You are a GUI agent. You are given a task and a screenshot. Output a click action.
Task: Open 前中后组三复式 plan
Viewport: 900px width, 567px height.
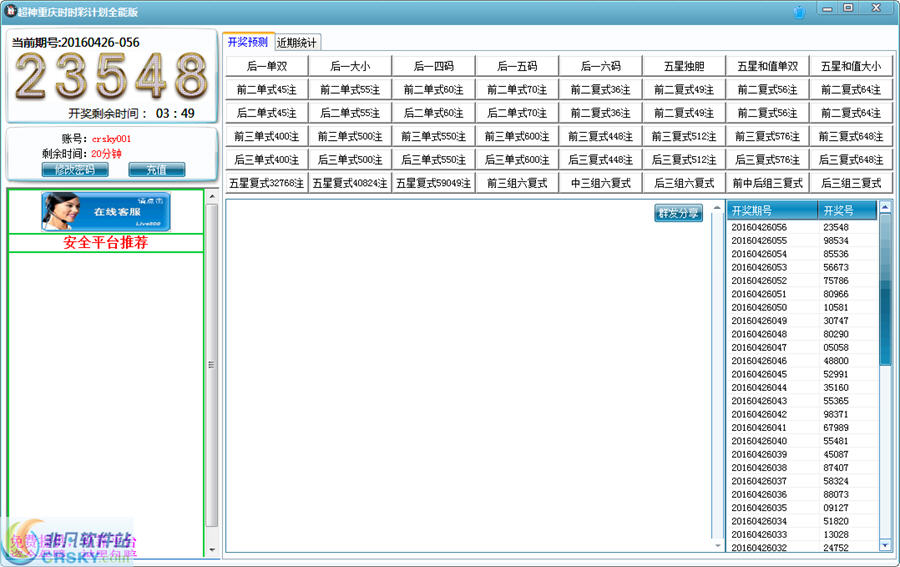coord(767,183)
